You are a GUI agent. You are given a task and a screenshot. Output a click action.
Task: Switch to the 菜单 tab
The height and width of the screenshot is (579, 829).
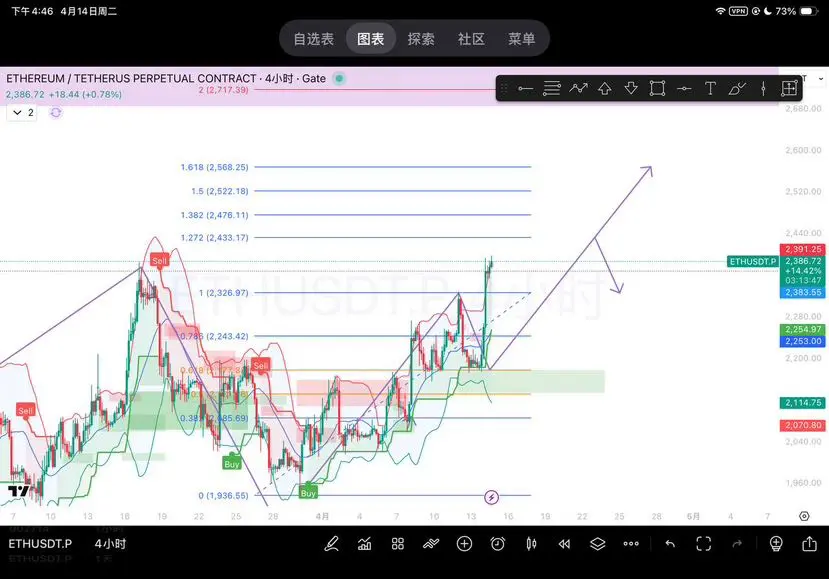click(521, 39)
